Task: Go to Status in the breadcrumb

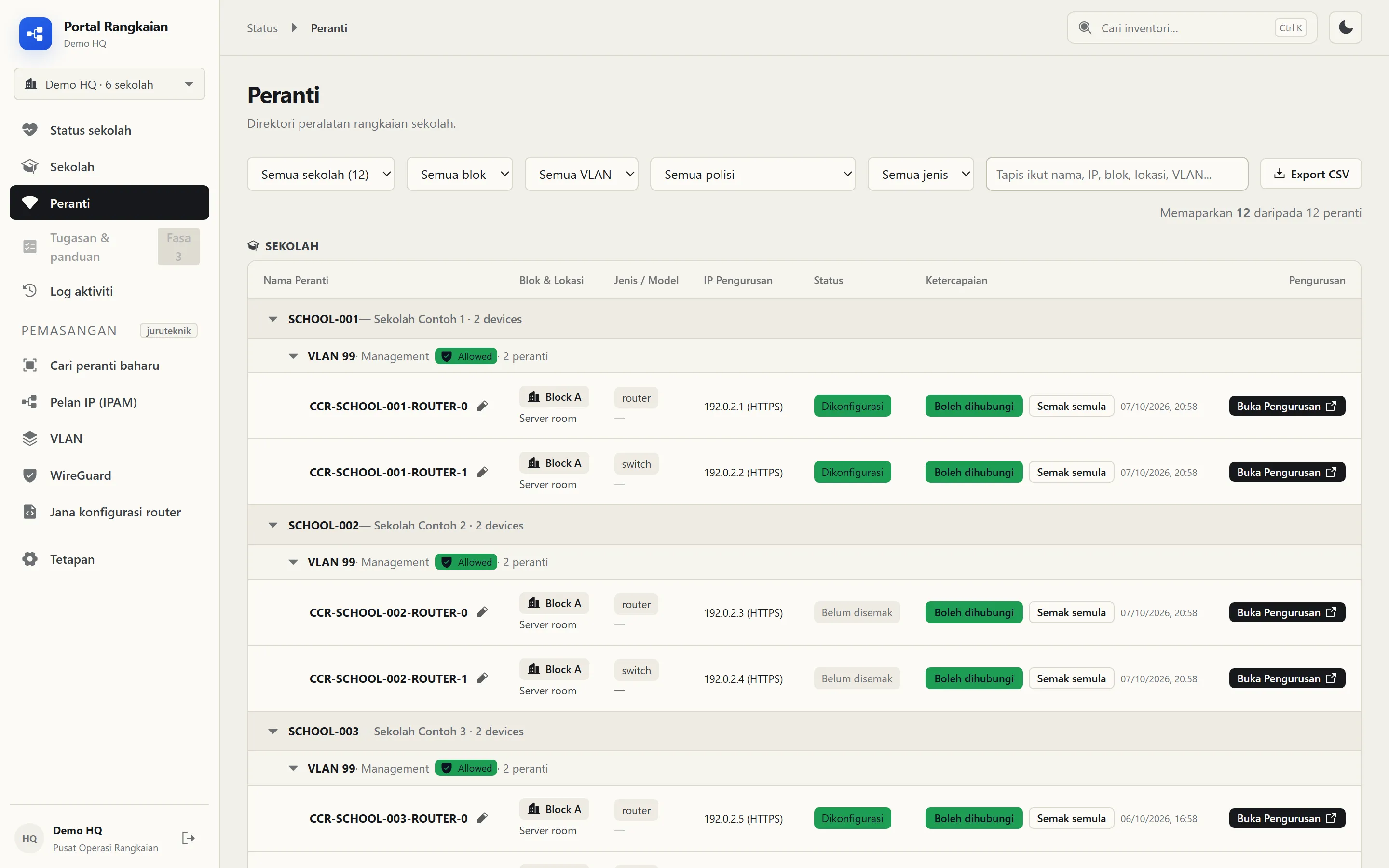Action: click(262, 28)
